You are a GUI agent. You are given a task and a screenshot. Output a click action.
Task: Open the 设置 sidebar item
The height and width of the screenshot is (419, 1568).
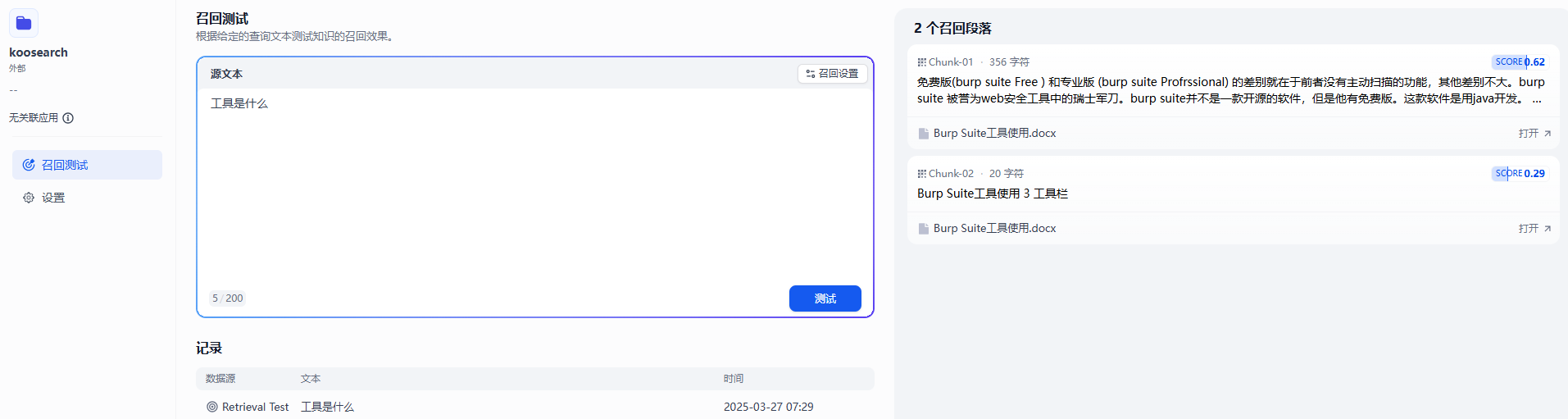coord(87,198)
